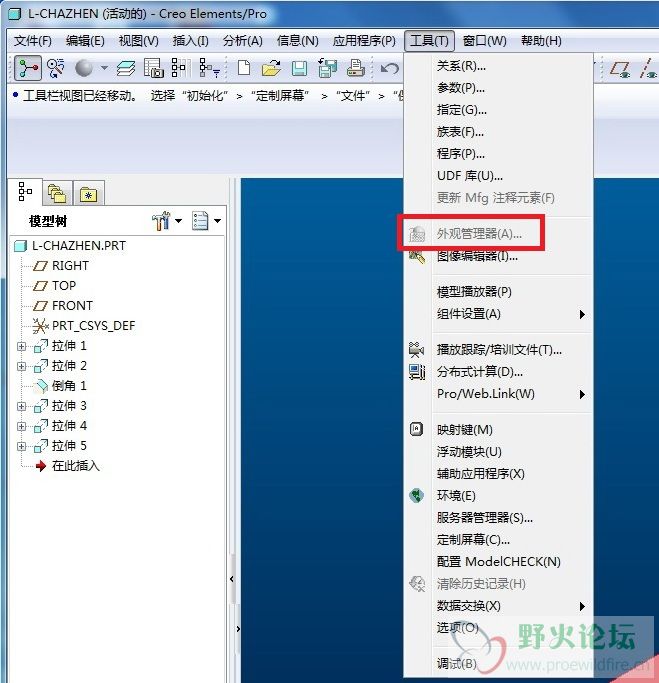Toggle the model tree display icon in toolbar
The image size is (659, 683).
click(x=28, y=68)
